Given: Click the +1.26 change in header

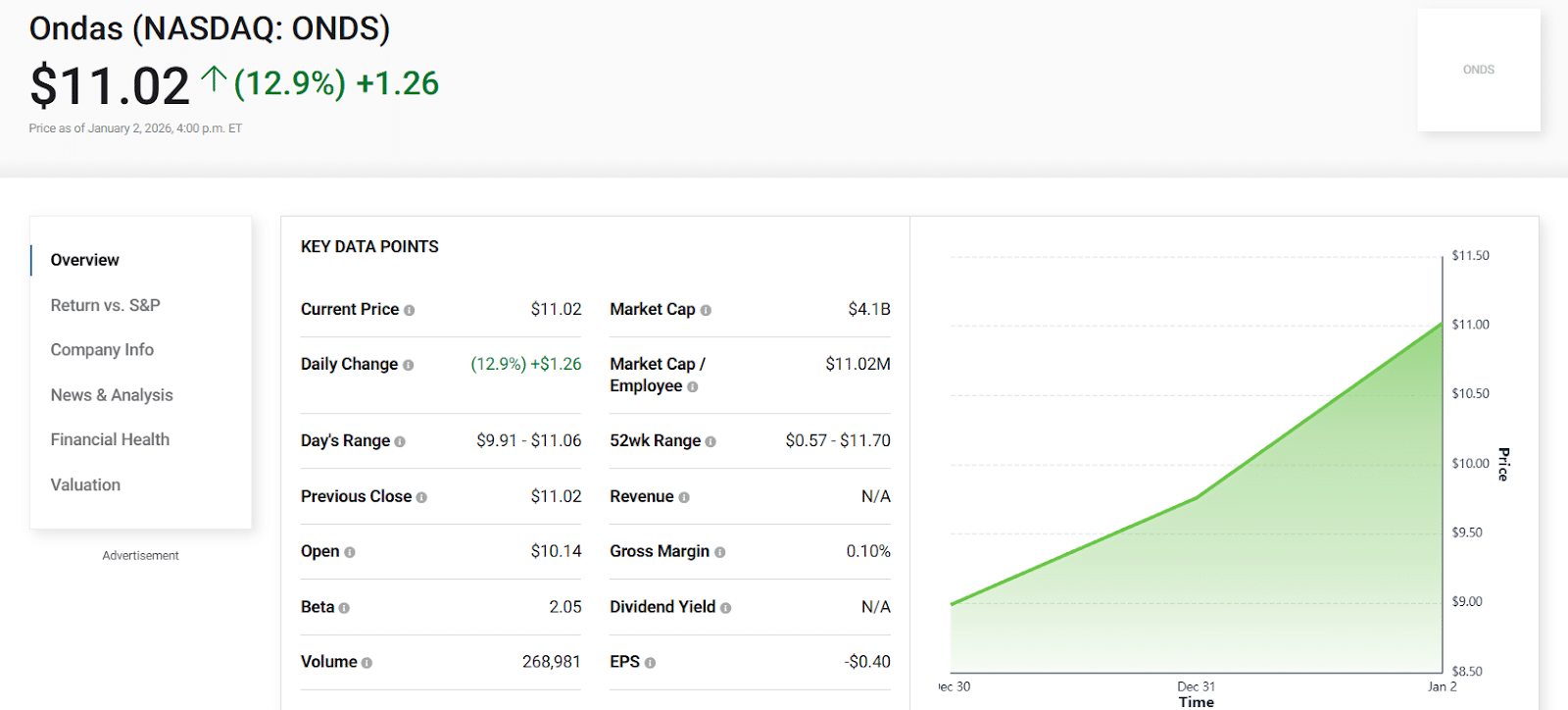Looking at the screenshot, I should [398, 83].
